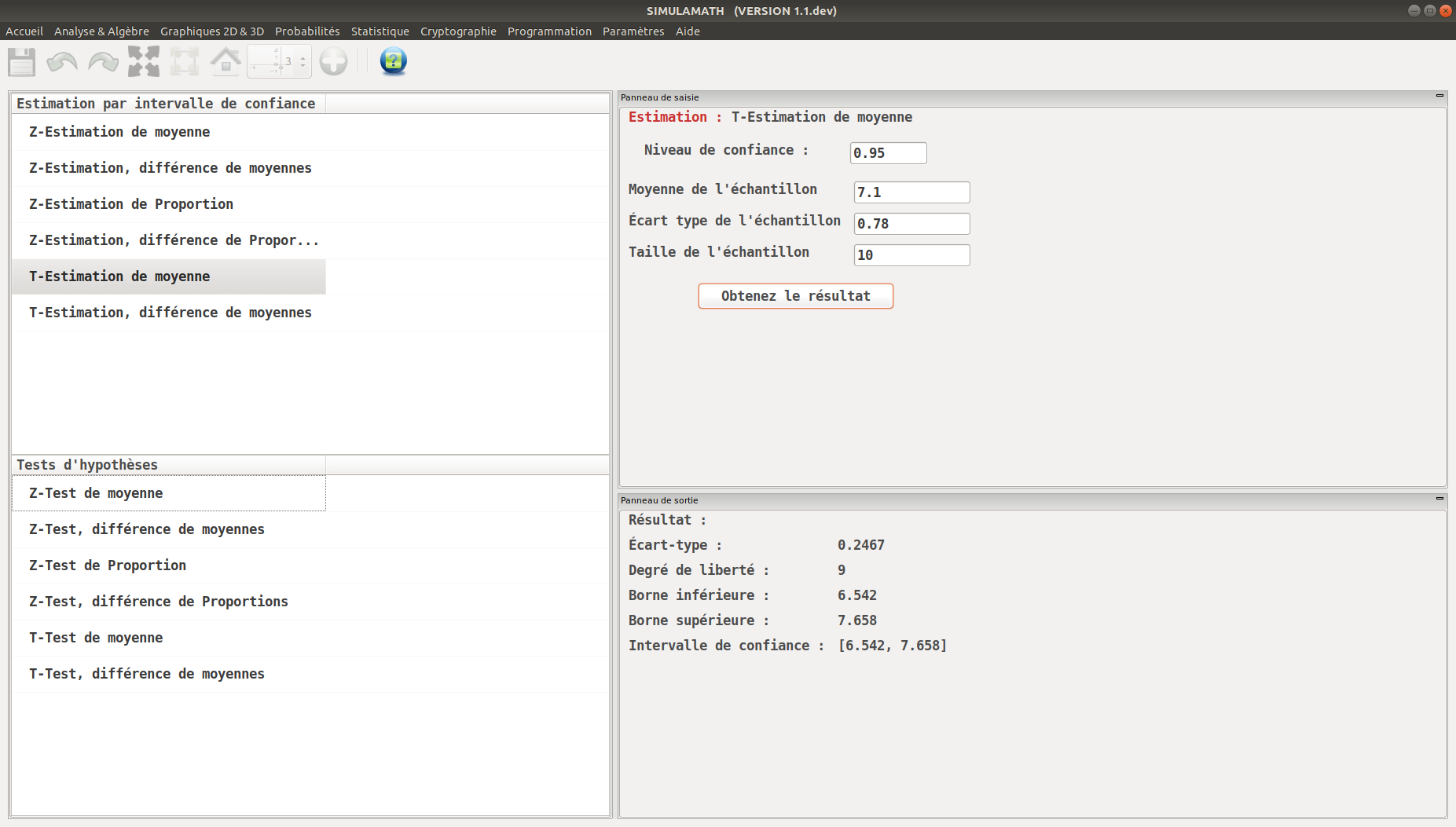Screen dimensions: 1456x827
Task: Select Z-Test, différence de Proportions
Action: coord(169,602)
